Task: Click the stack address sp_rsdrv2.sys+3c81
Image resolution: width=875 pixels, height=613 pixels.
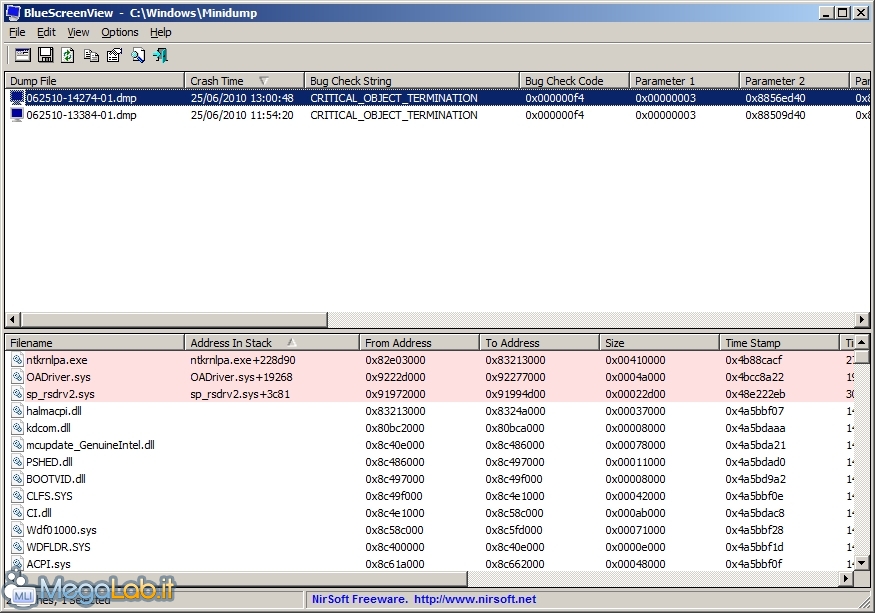Action: (x=240, y=394)
